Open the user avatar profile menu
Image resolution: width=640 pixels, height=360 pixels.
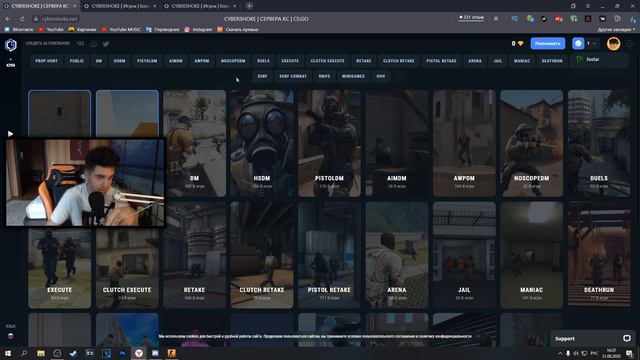[x=613, y=43]
